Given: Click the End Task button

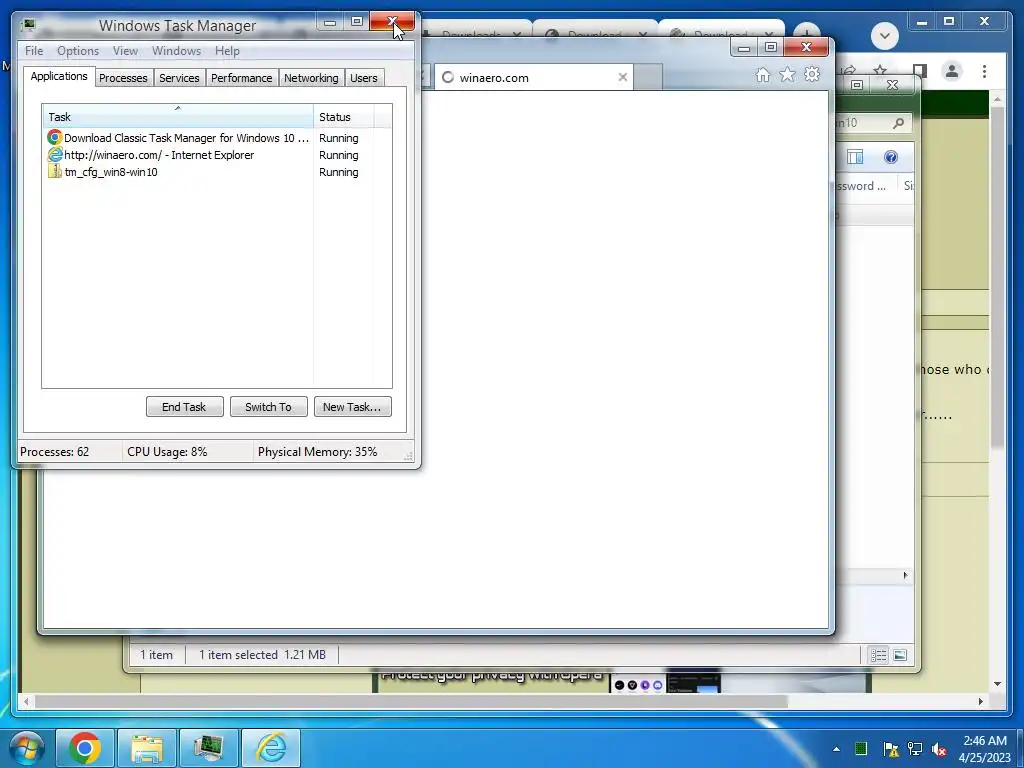Looking at the screenshot, I should coord(184,406).
